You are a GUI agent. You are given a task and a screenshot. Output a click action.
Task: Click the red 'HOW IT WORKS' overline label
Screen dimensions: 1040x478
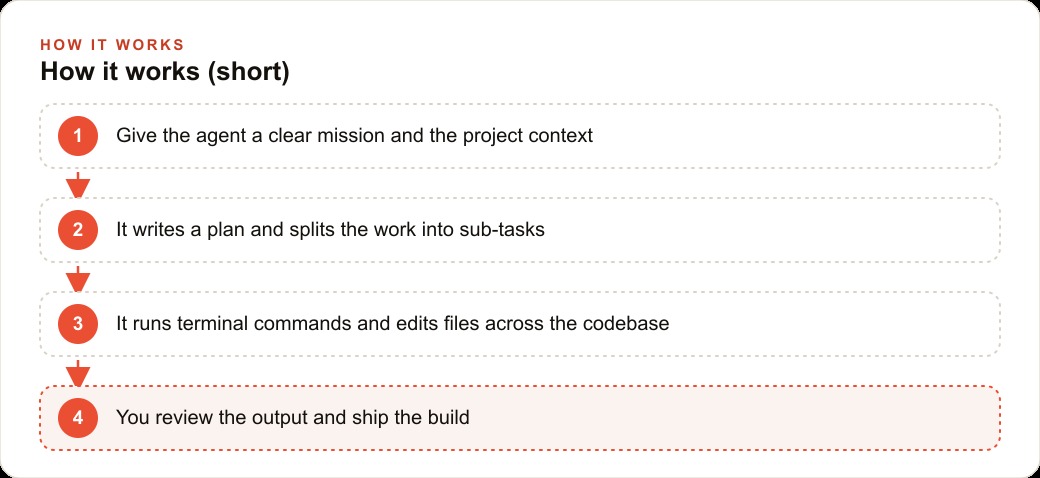pos(112,45)
